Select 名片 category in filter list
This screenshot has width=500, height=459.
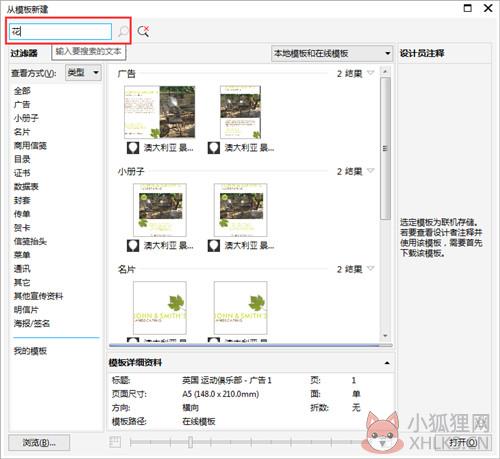[22, 132]
